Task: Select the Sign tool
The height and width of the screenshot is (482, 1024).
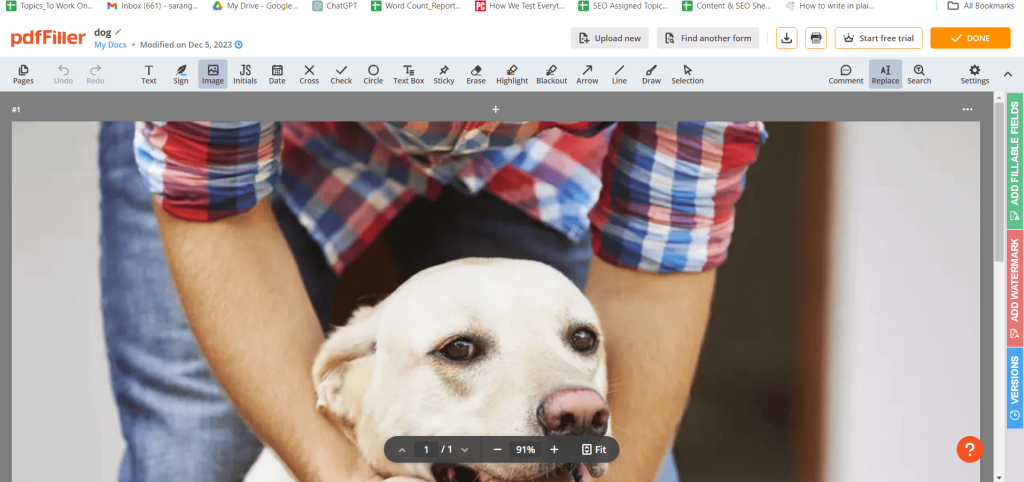Action: click(181, 74)
